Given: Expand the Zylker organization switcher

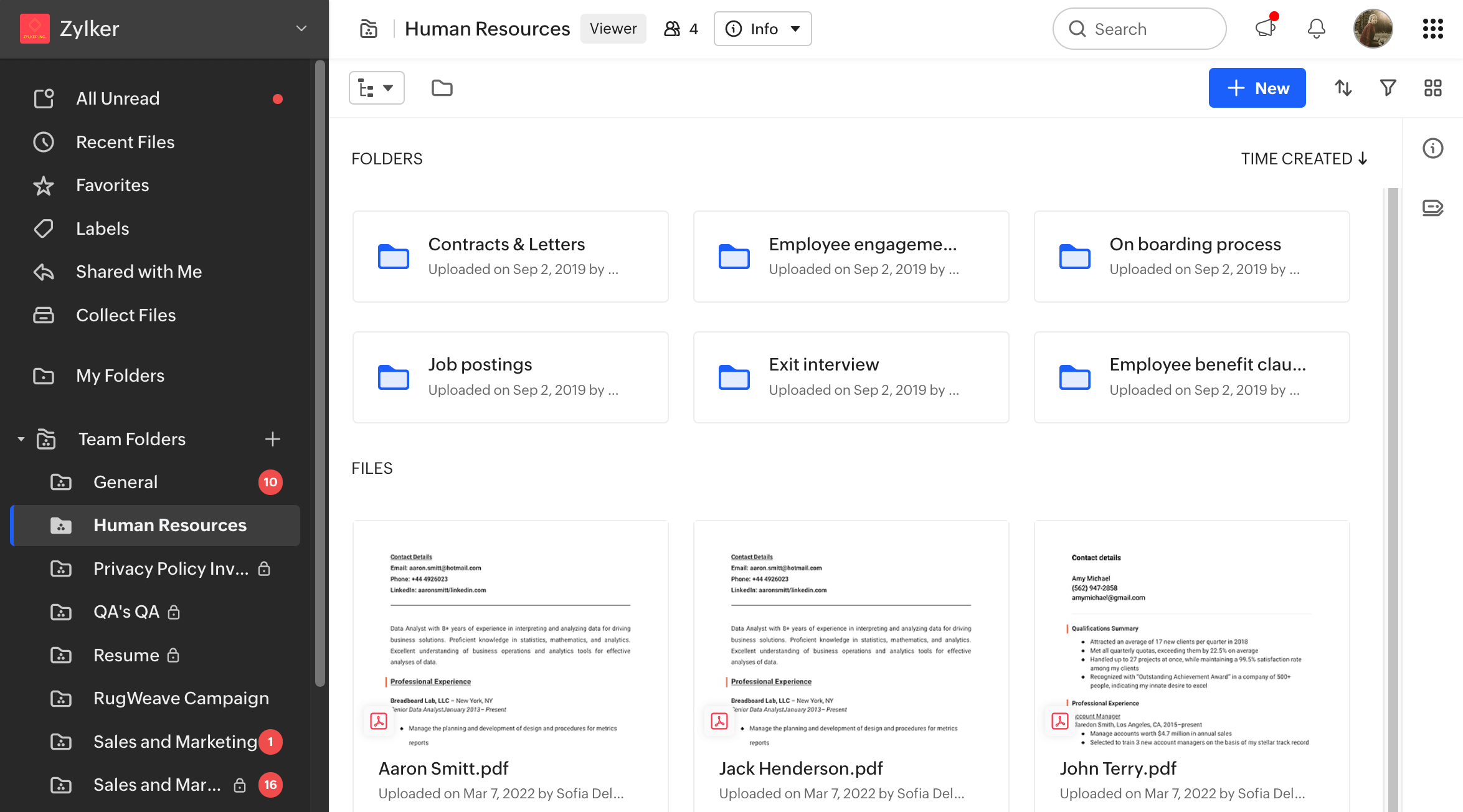Looking at the screenshot, I should [301, 29].
